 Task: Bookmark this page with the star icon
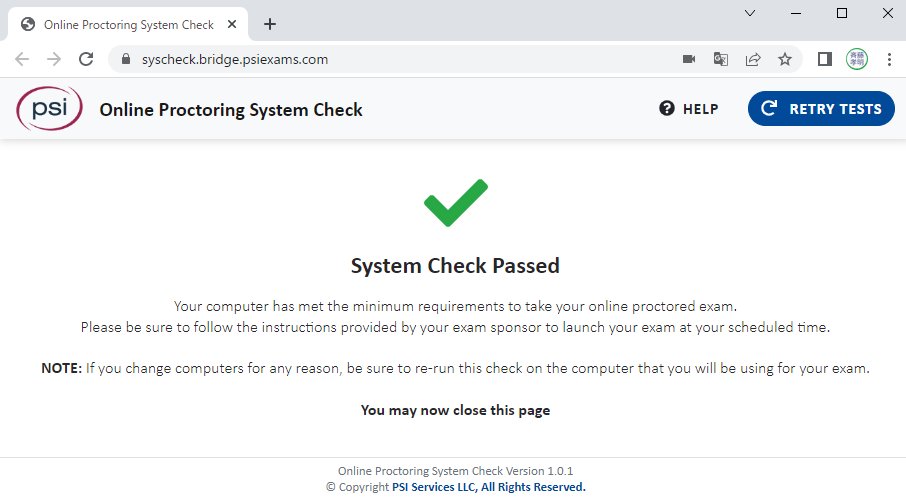(x=785, y=59)
